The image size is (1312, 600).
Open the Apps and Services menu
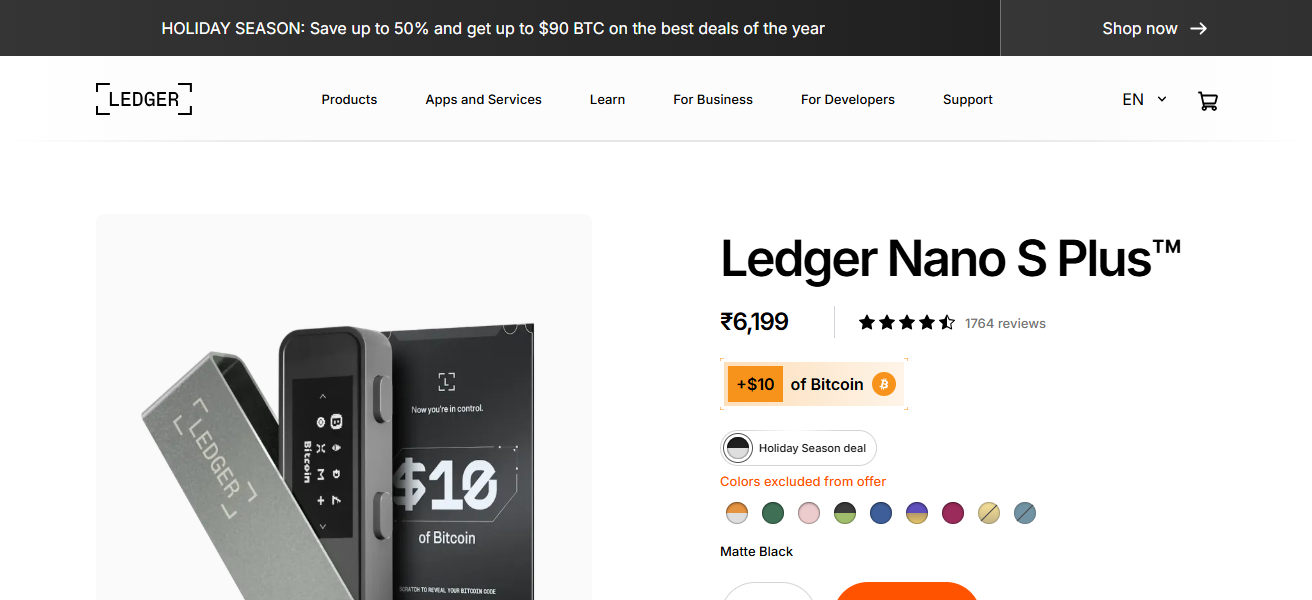pos(483,99)
